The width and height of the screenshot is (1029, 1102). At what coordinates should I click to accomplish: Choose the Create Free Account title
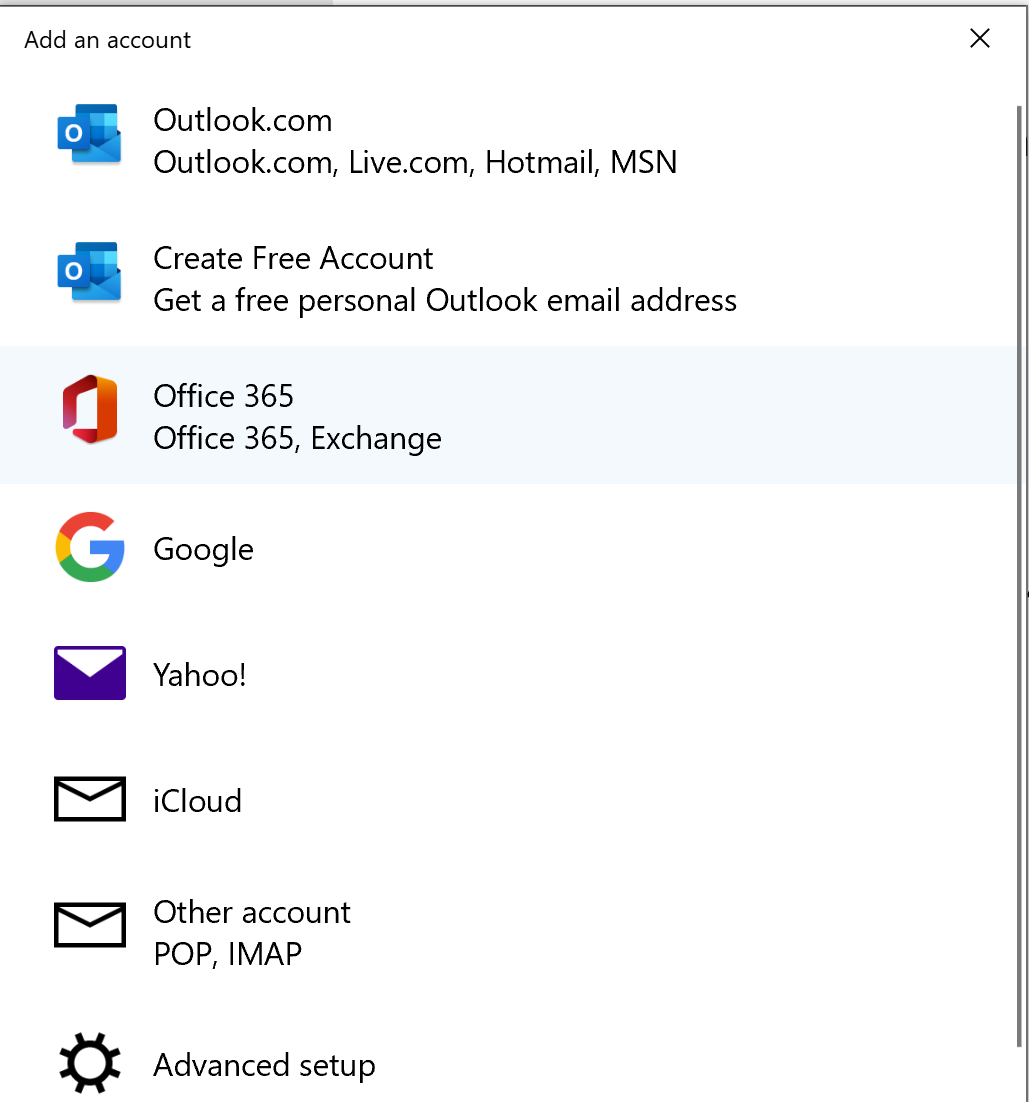pyautogui.click(x=293, y=258)
